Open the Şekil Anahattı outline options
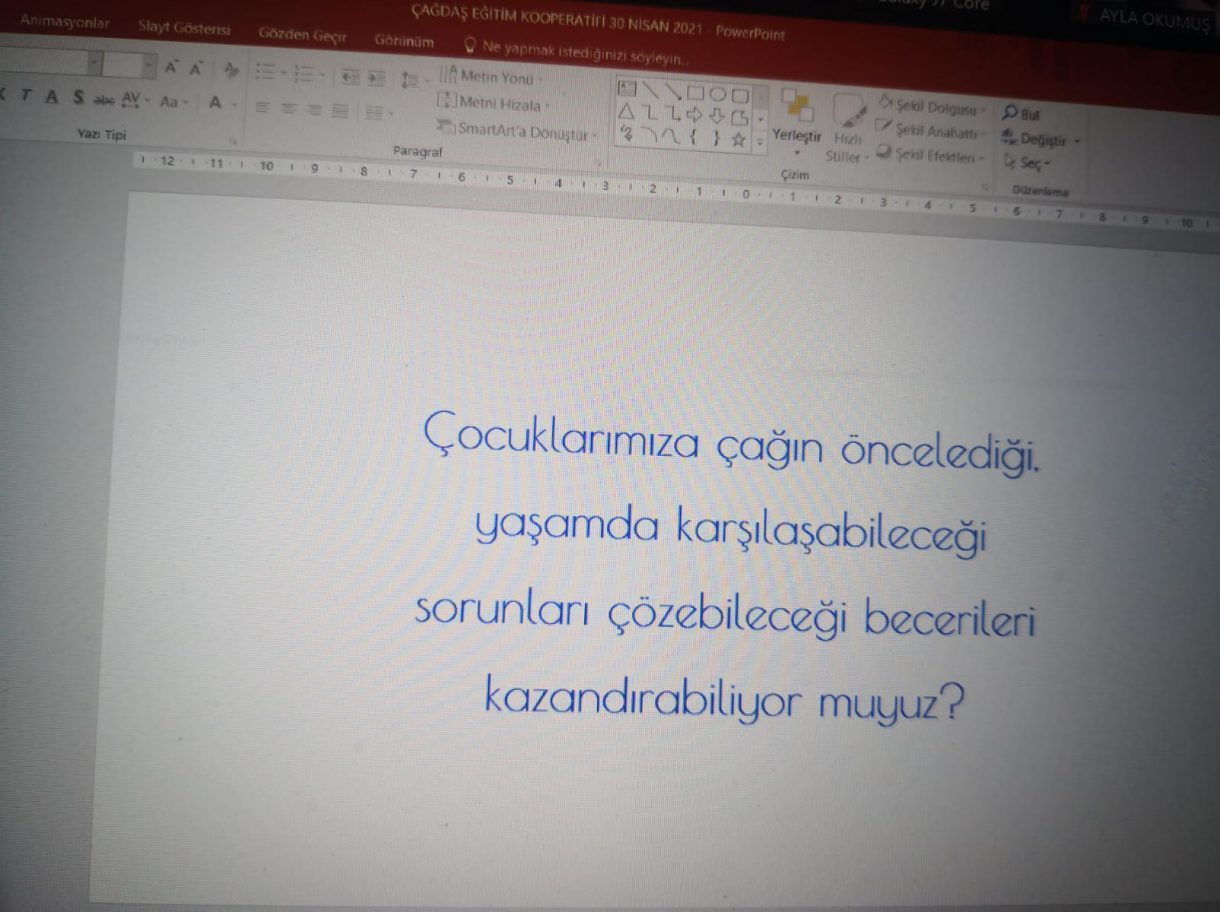This screenshot has height=912, width=1220. coord(929,130)
